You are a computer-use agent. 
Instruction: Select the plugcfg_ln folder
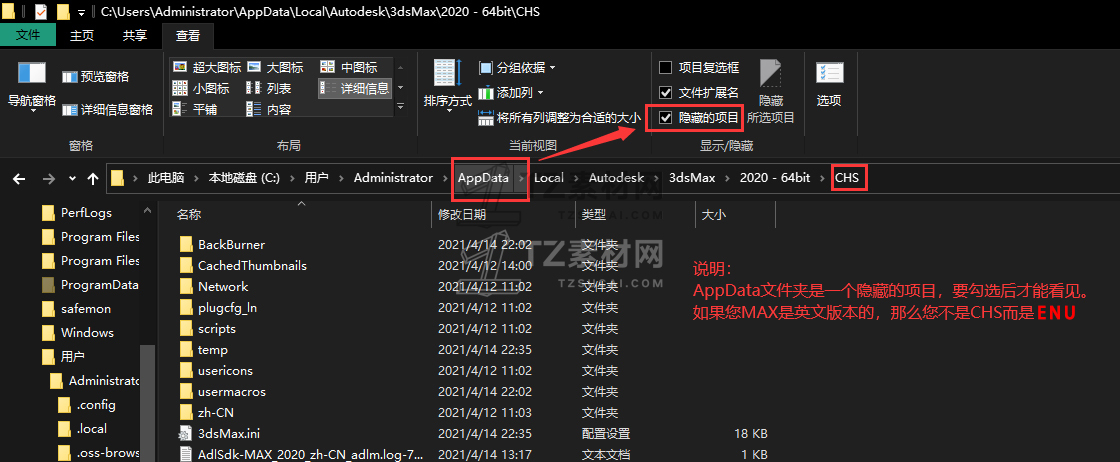pyautogui.click(x=227, y=308)
